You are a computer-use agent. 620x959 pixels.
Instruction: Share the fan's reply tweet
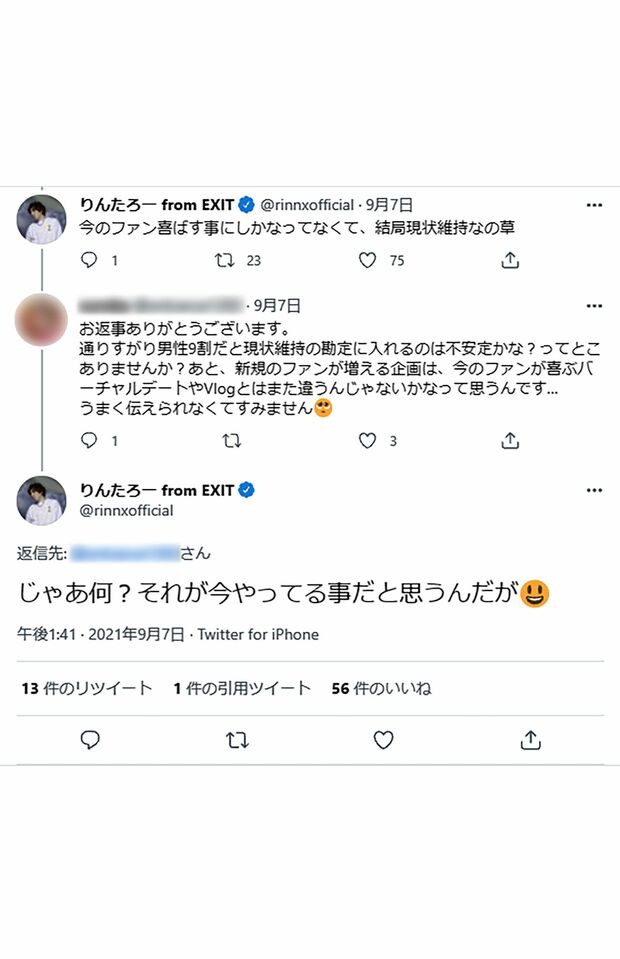point(510,440)
